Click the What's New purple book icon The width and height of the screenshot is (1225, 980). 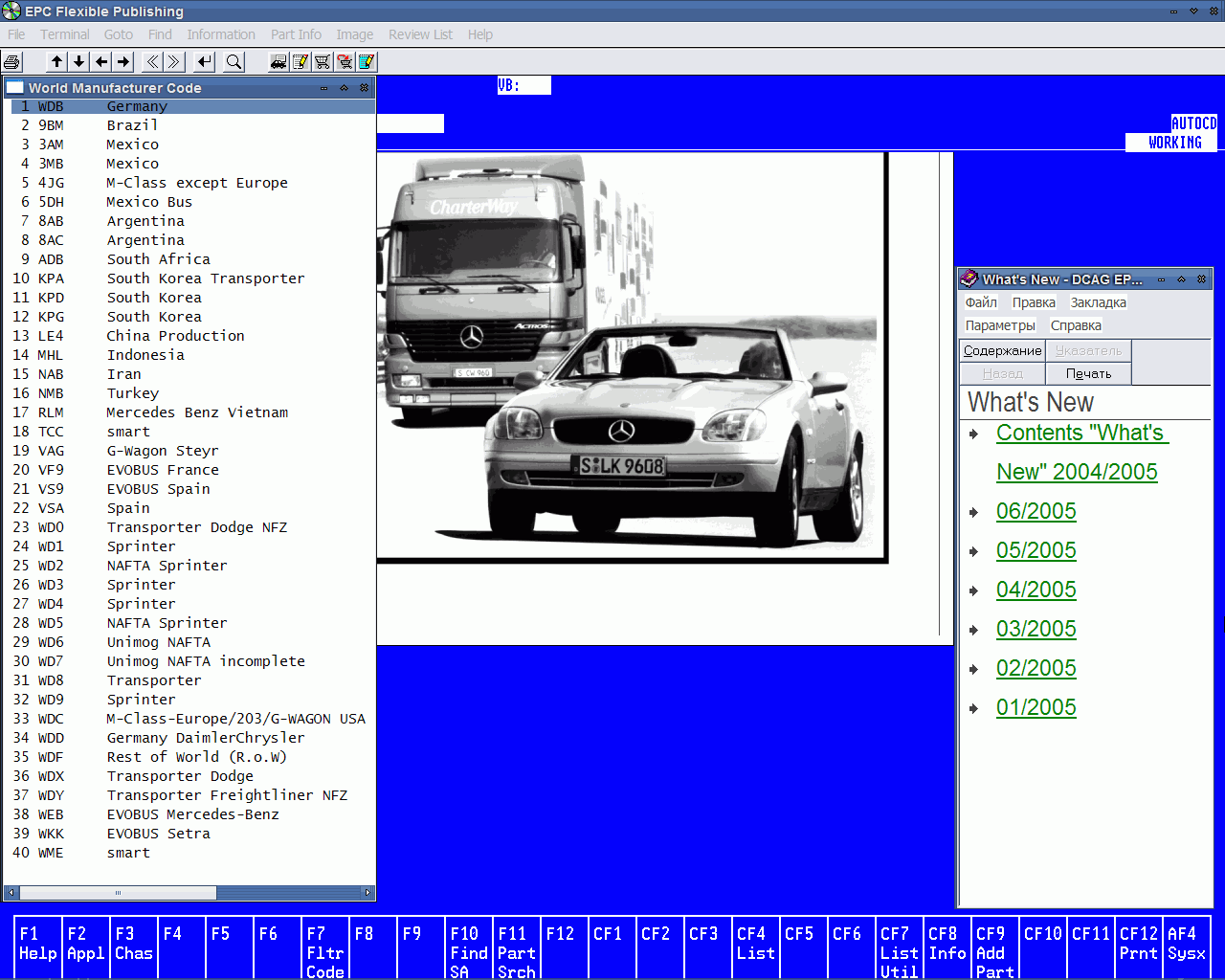click(969, 279)
